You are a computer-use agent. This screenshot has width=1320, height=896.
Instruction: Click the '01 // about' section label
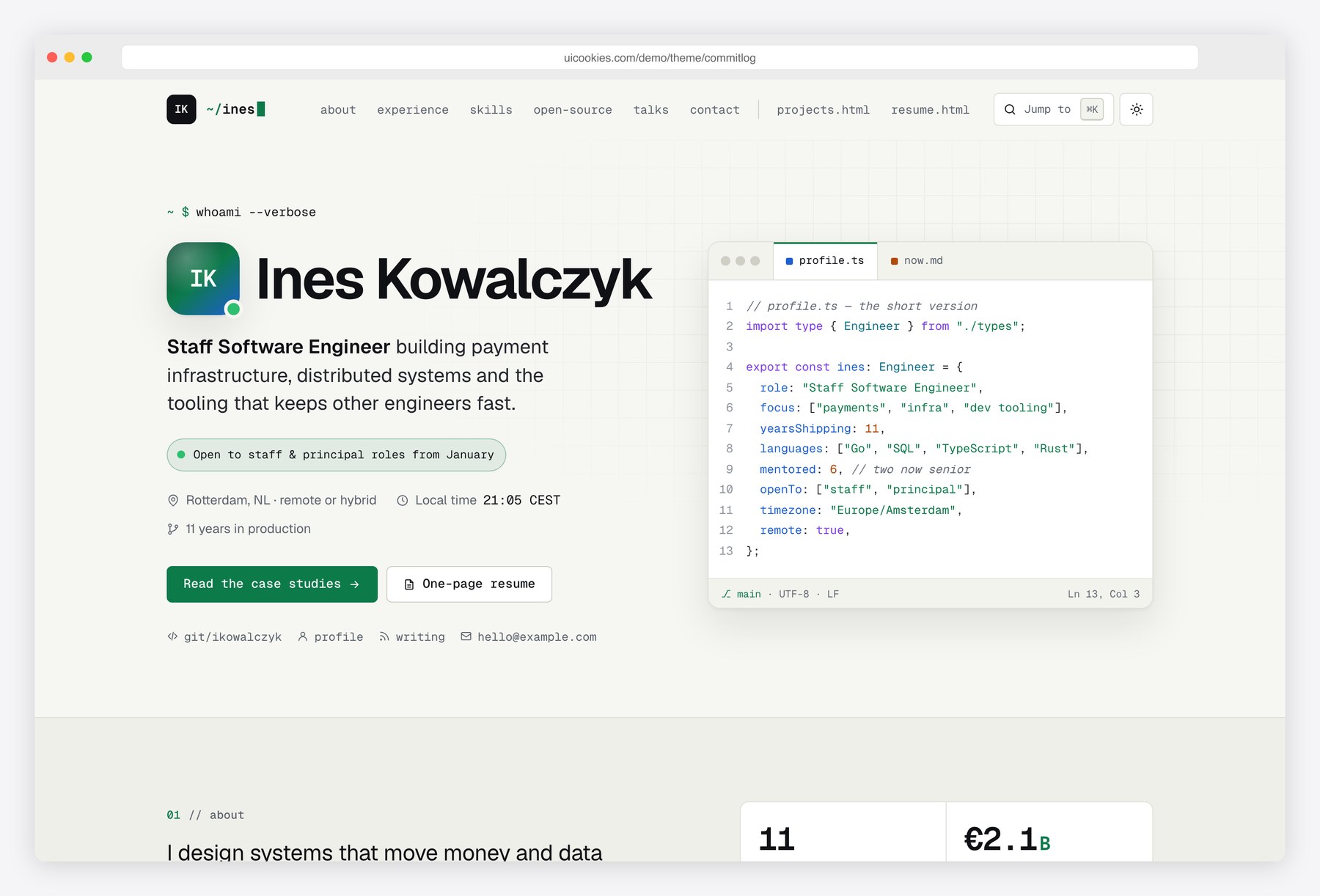point(205,815)
